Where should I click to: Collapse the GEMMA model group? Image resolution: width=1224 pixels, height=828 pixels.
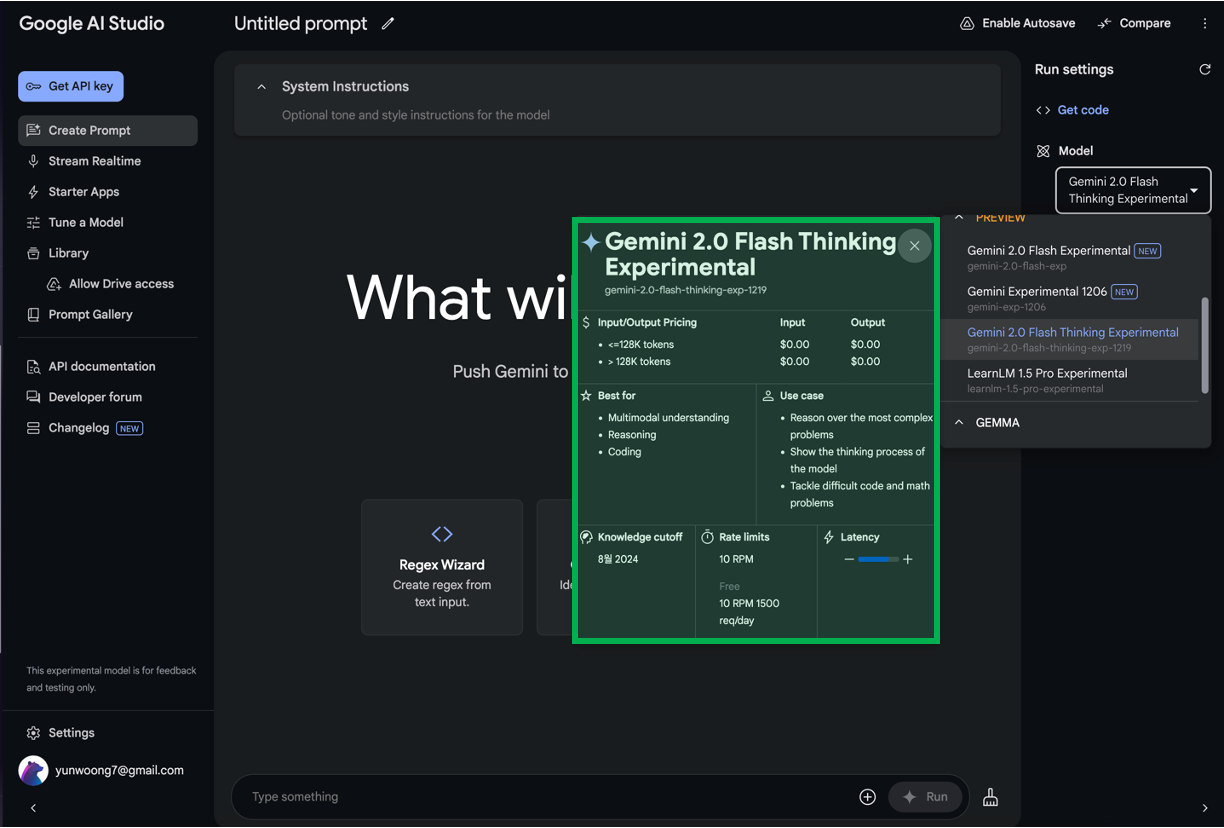pyautogui.click(x=959, y=423)
